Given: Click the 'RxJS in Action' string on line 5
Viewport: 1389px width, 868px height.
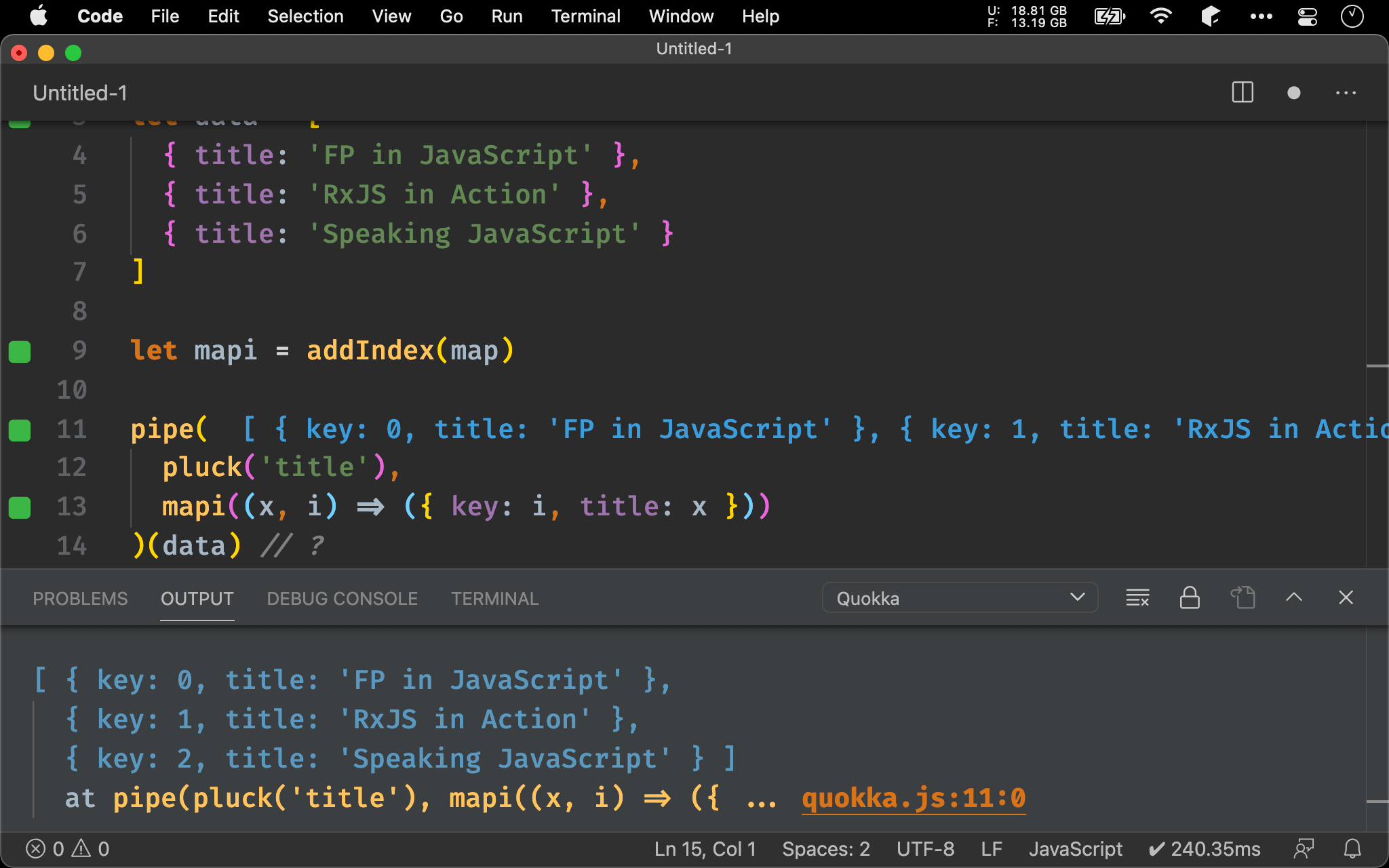Looking at the screenshot, I should pos(434,195).
